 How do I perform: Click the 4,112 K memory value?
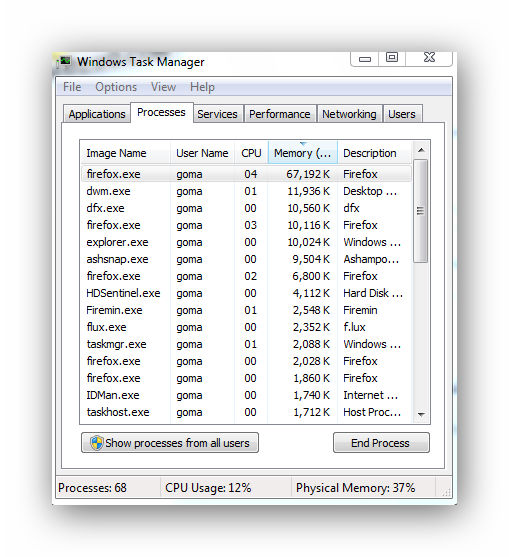pos(311,293)
